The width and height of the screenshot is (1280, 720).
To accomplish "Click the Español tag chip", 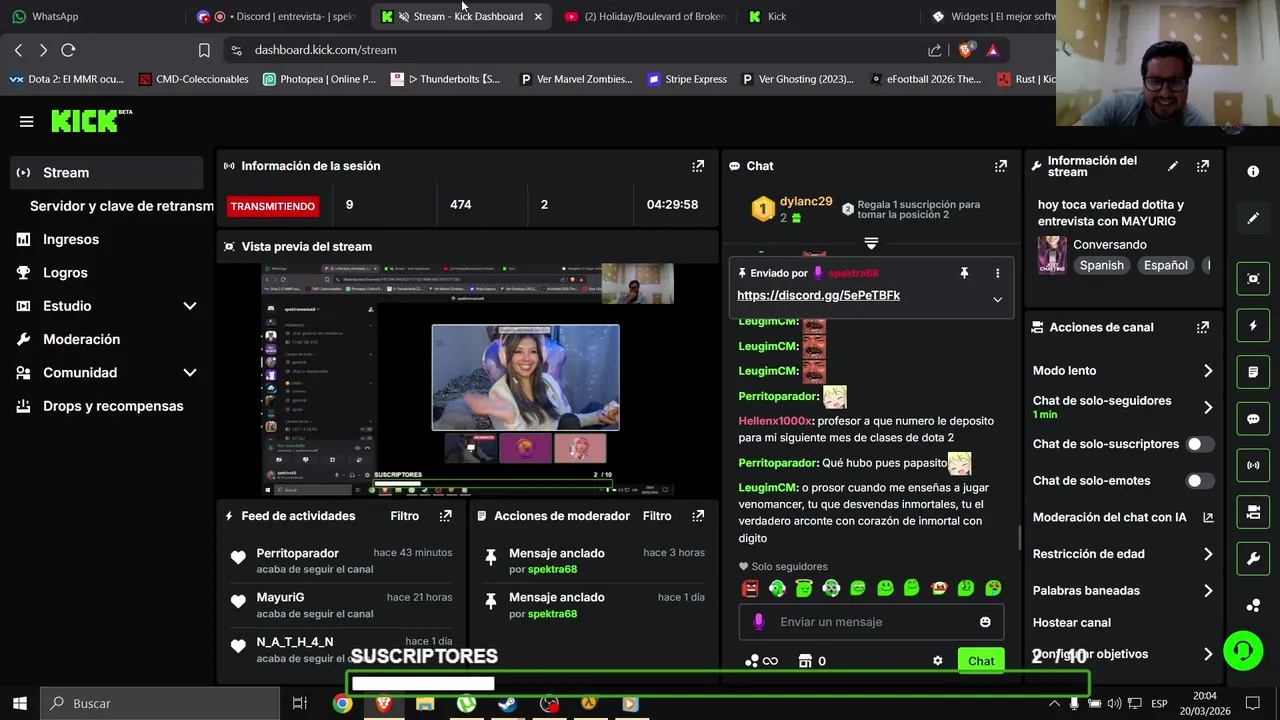I will (1165, 266).
